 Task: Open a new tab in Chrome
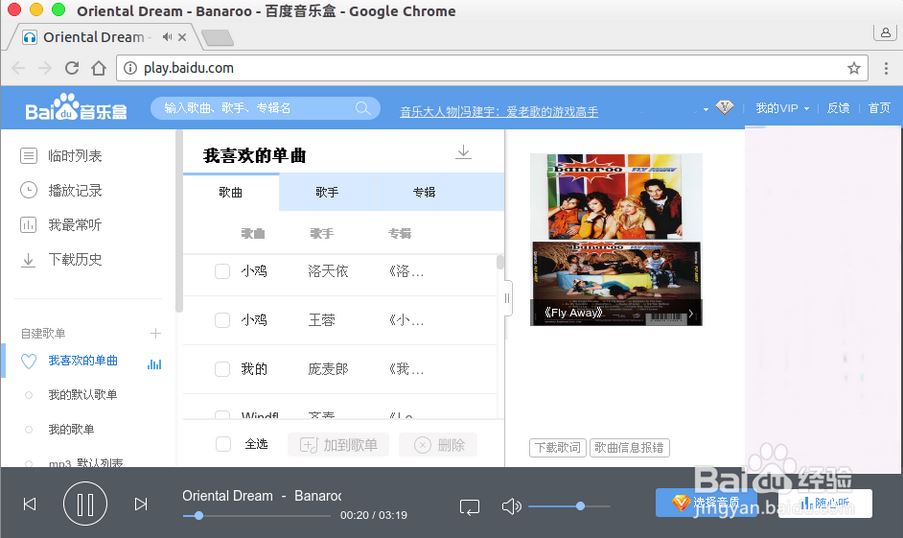pos(218,38)
